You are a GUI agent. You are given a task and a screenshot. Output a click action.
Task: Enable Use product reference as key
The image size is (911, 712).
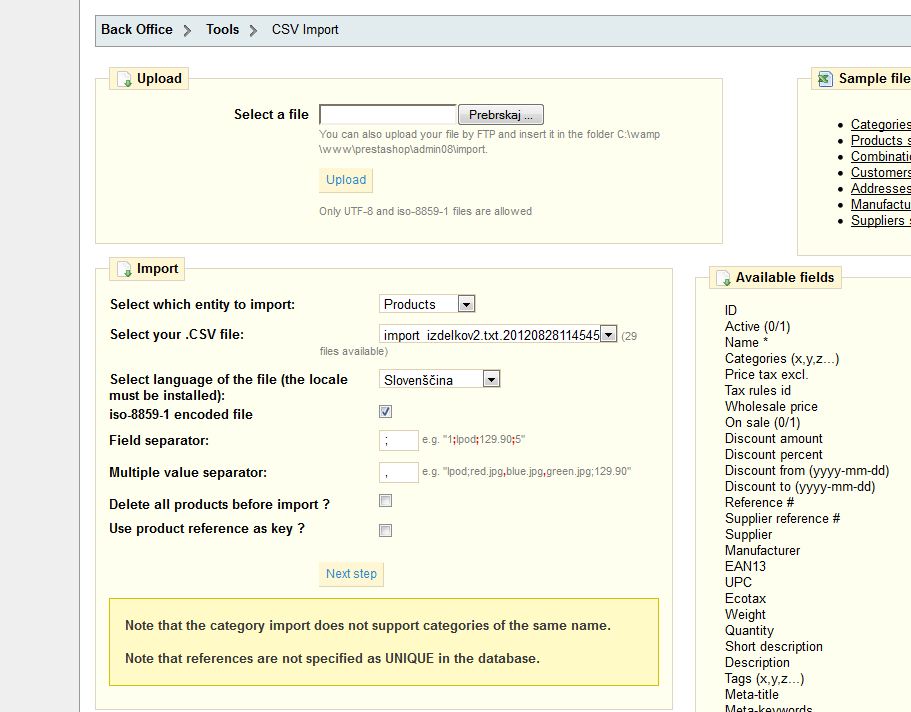(x=385, y=530)
